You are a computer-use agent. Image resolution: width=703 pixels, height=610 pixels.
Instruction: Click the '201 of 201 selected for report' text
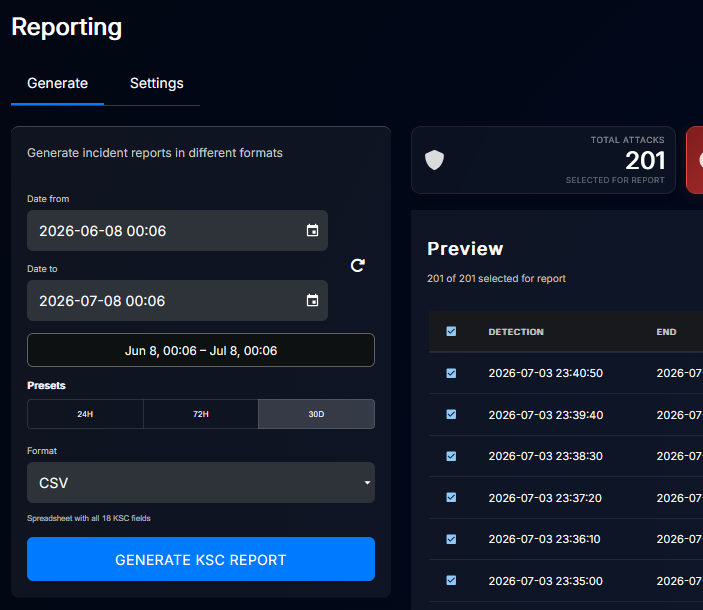click(x=496, y=278)
